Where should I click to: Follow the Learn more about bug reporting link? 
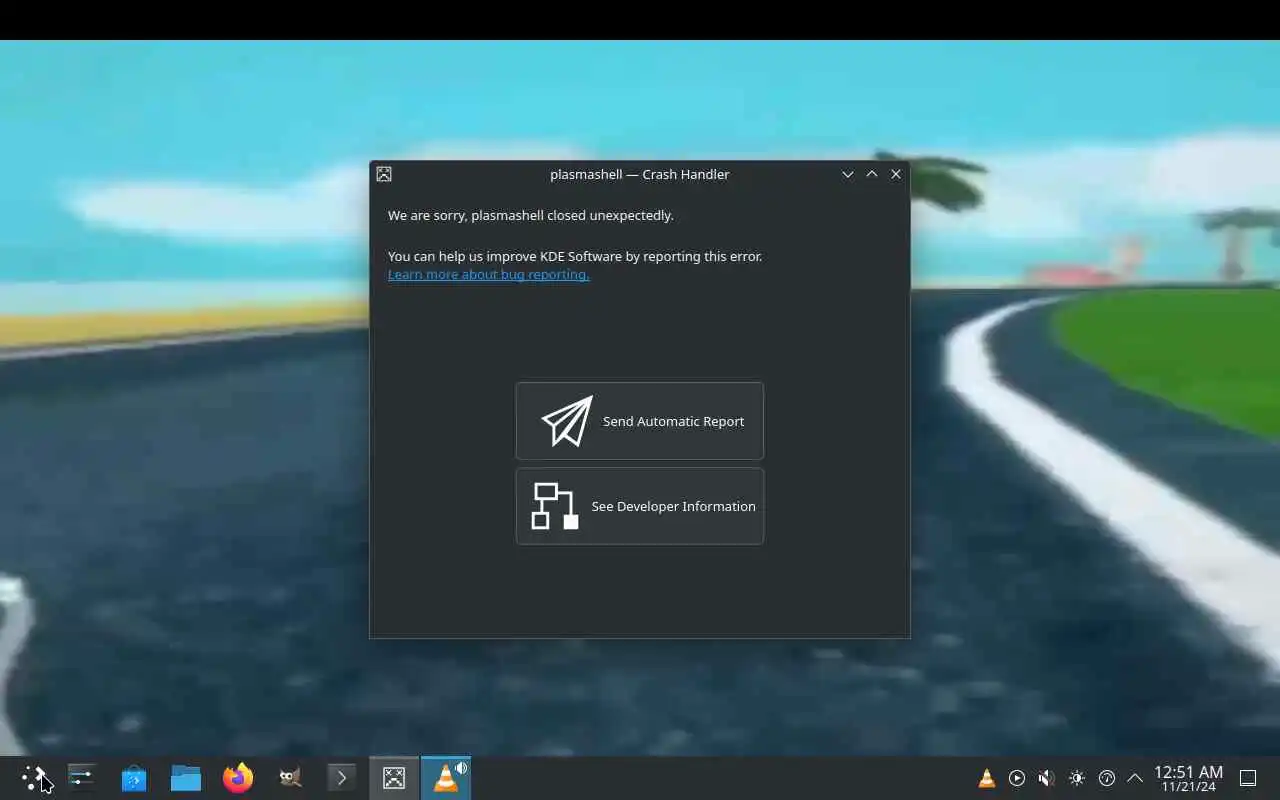tap(488, 274)
